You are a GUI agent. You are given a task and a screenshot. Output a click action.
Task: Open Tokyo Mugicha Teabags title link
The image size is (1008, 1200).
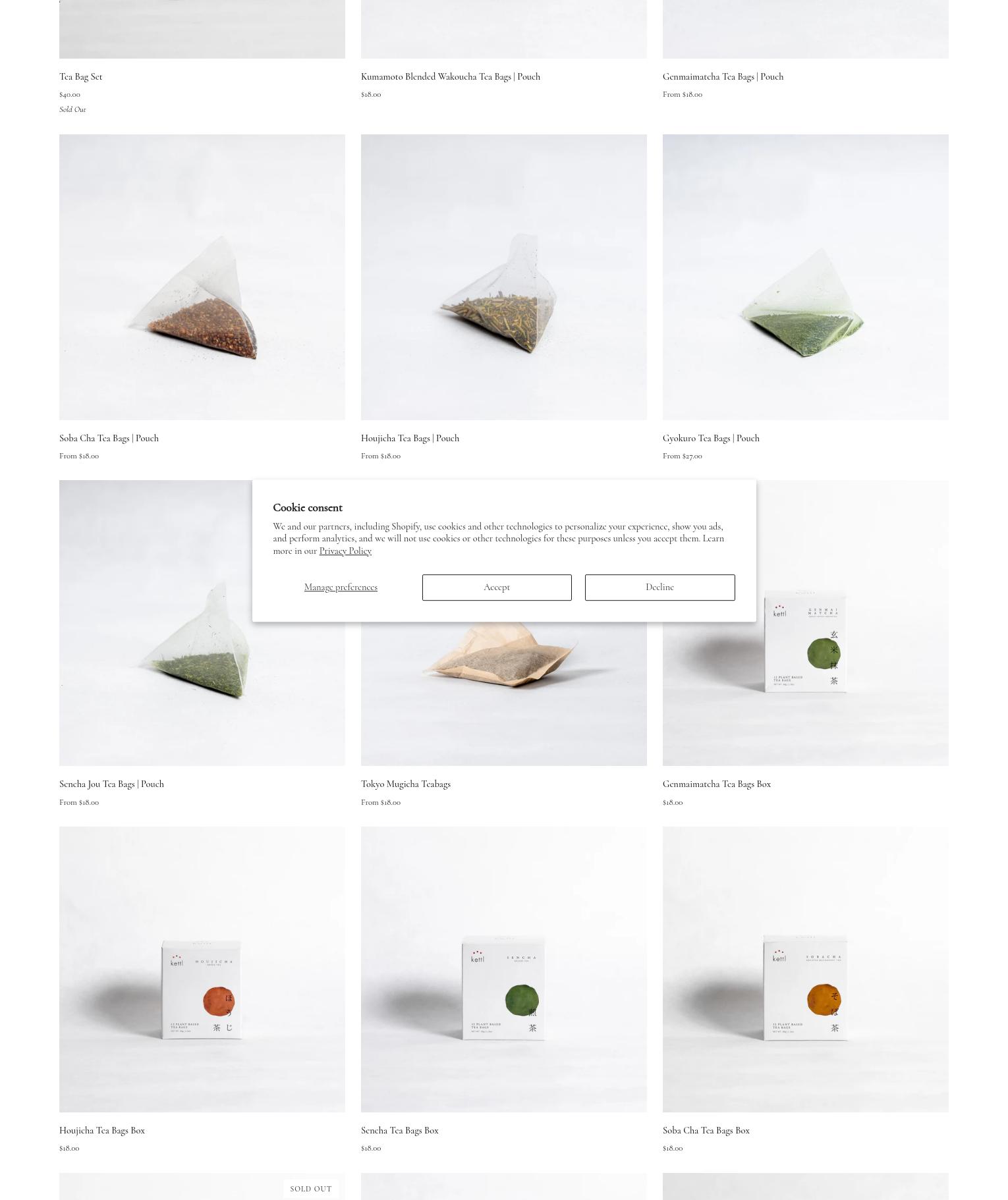(x=406, y=784)
